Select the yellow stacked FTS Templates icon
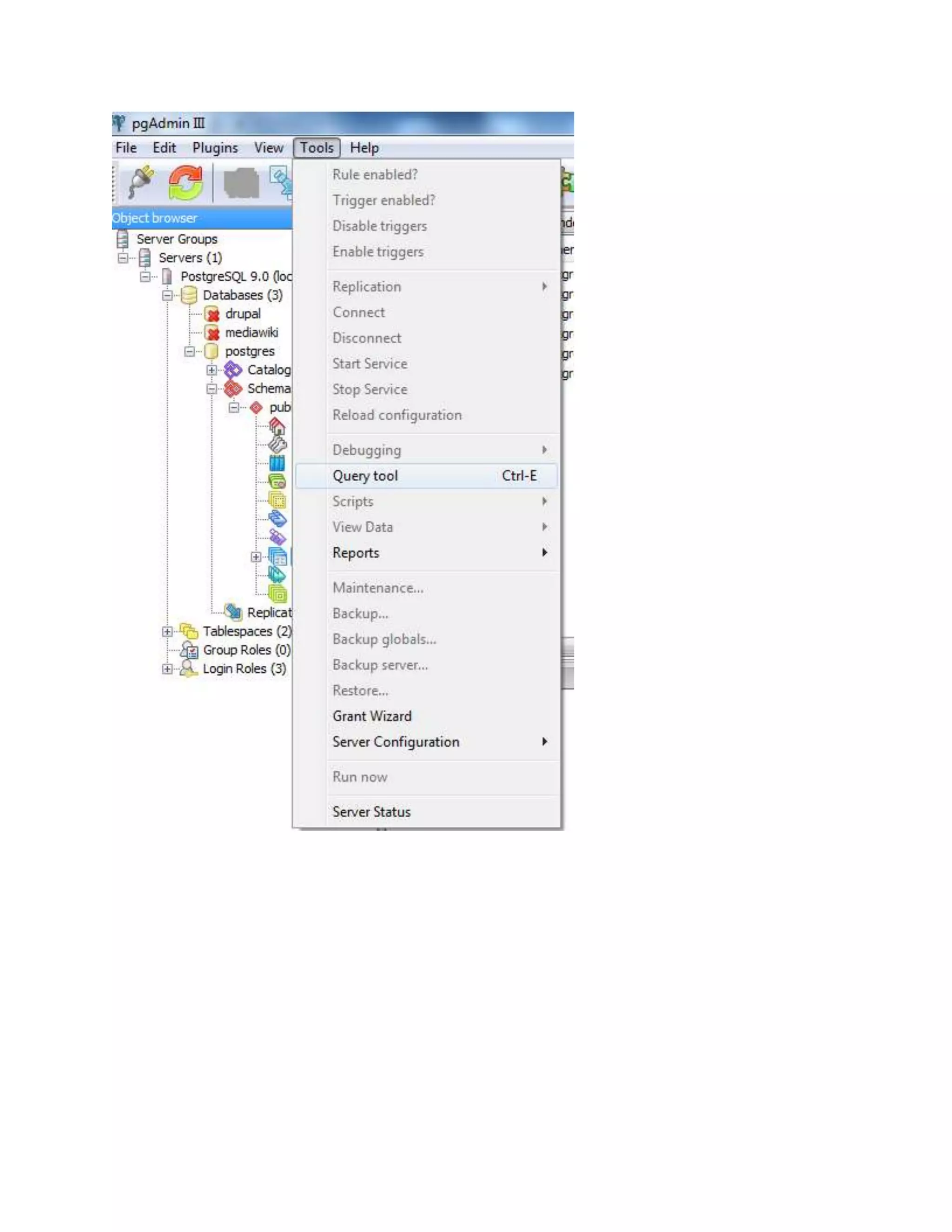 [277, 500]
